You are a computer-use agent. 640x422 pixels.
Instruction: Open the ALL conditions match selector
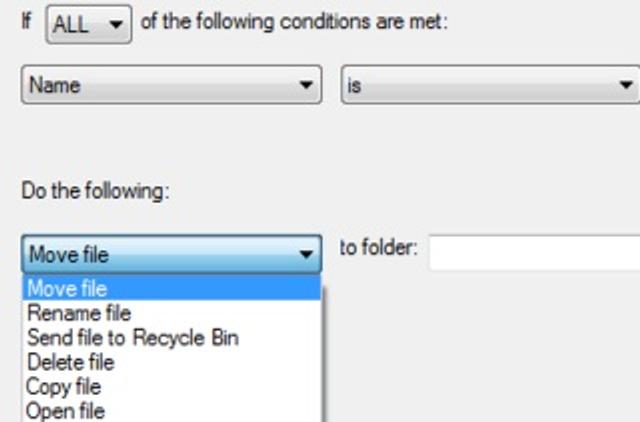click(88, 25)
